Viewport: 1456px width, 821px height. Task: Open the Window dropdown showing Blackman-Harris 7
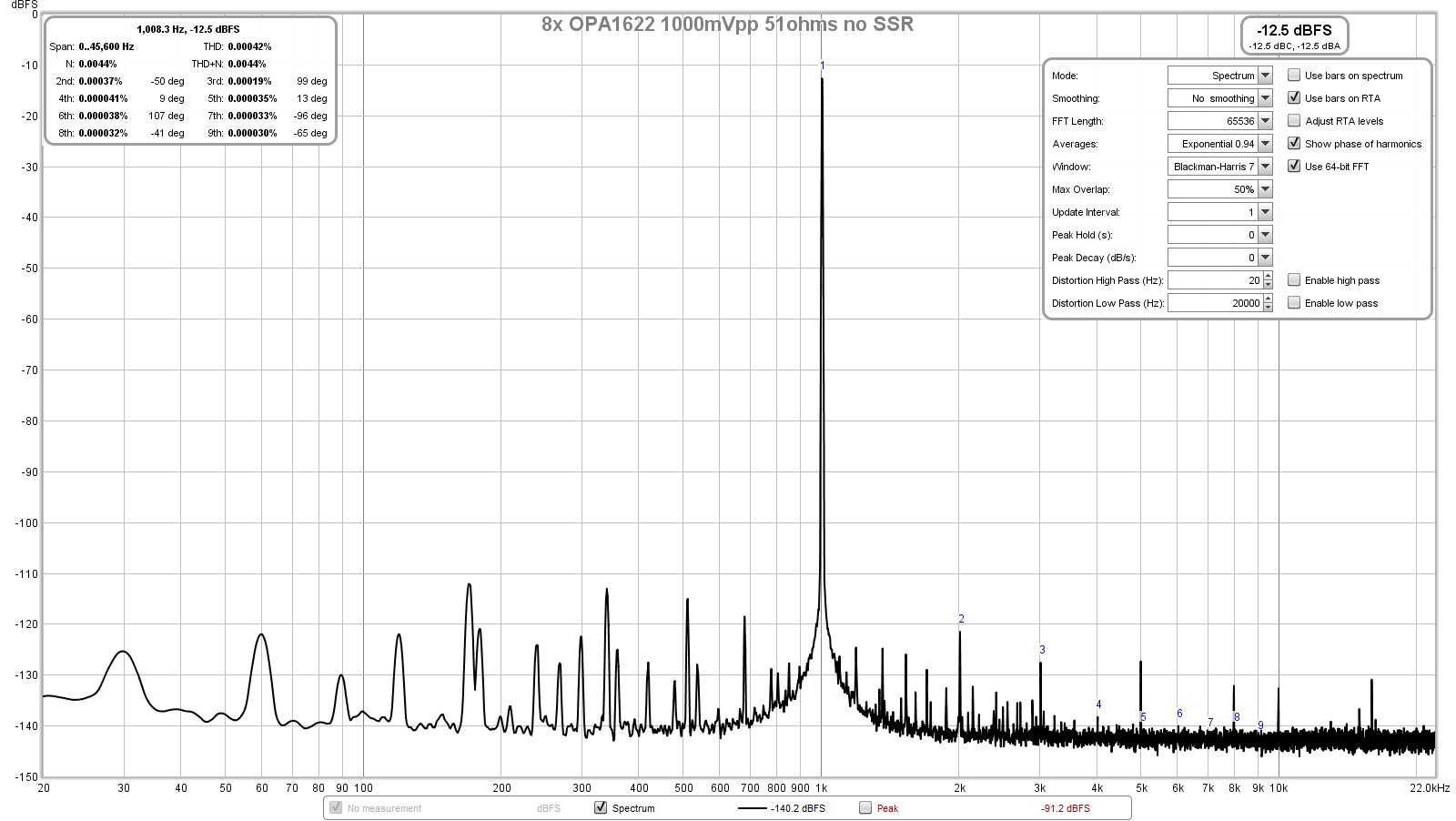tap(1219, 167)
